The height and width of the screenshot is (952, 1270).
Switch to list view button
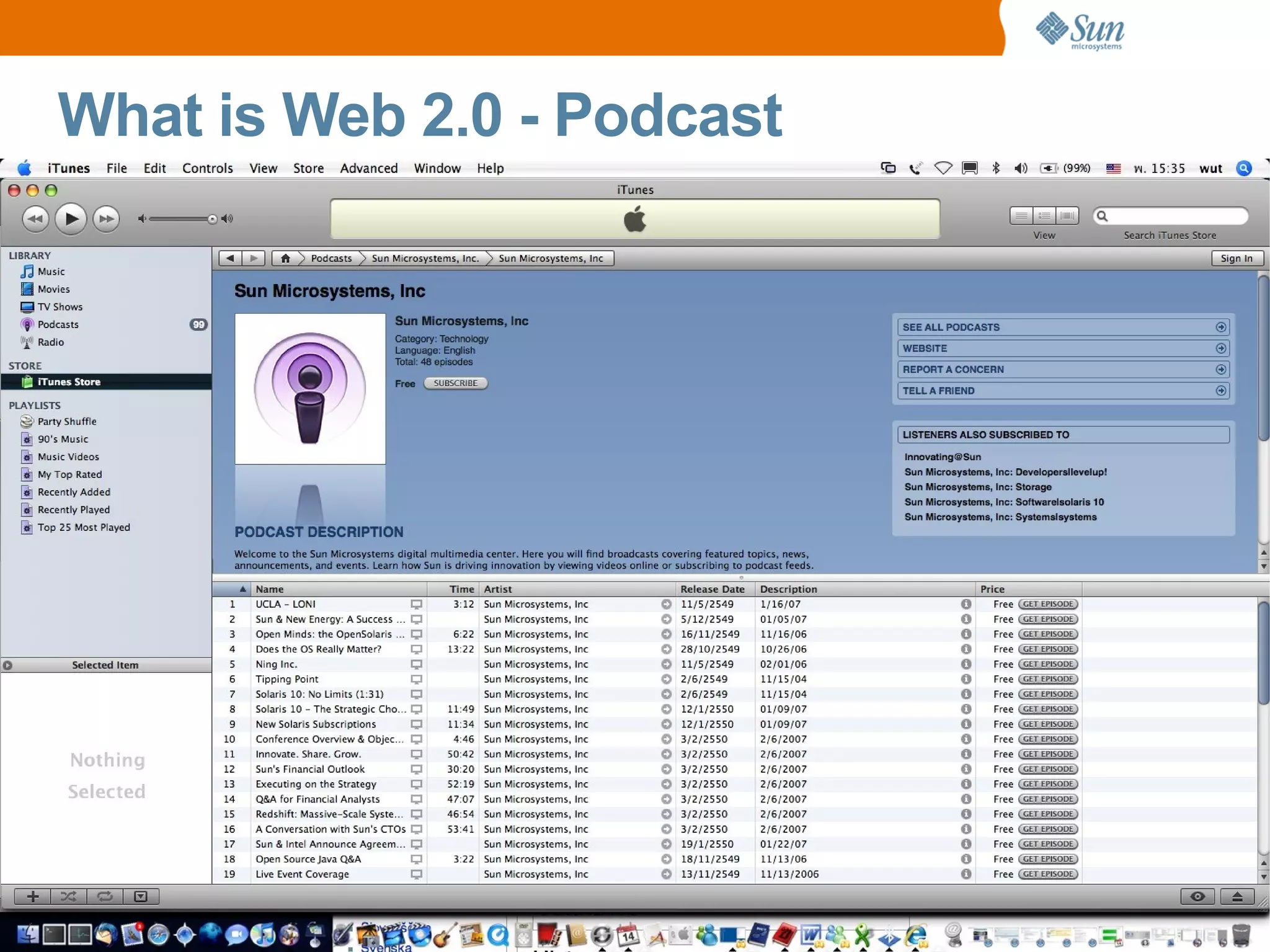coord(1021,216)
